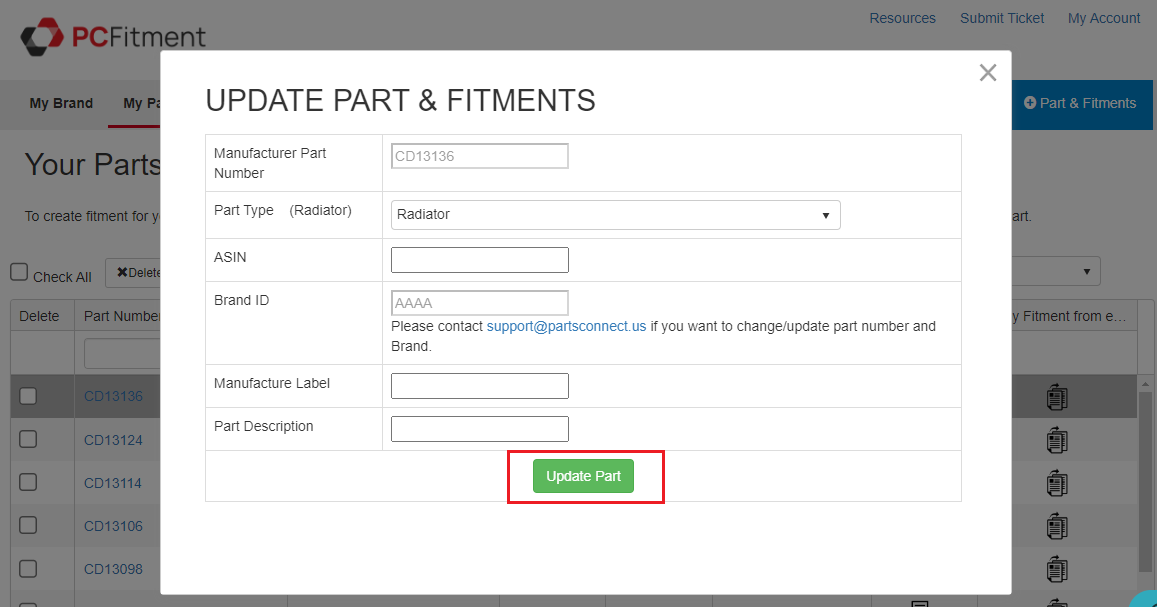
Task: Focus the ASIN input field
Action: [x=480, y=260]
